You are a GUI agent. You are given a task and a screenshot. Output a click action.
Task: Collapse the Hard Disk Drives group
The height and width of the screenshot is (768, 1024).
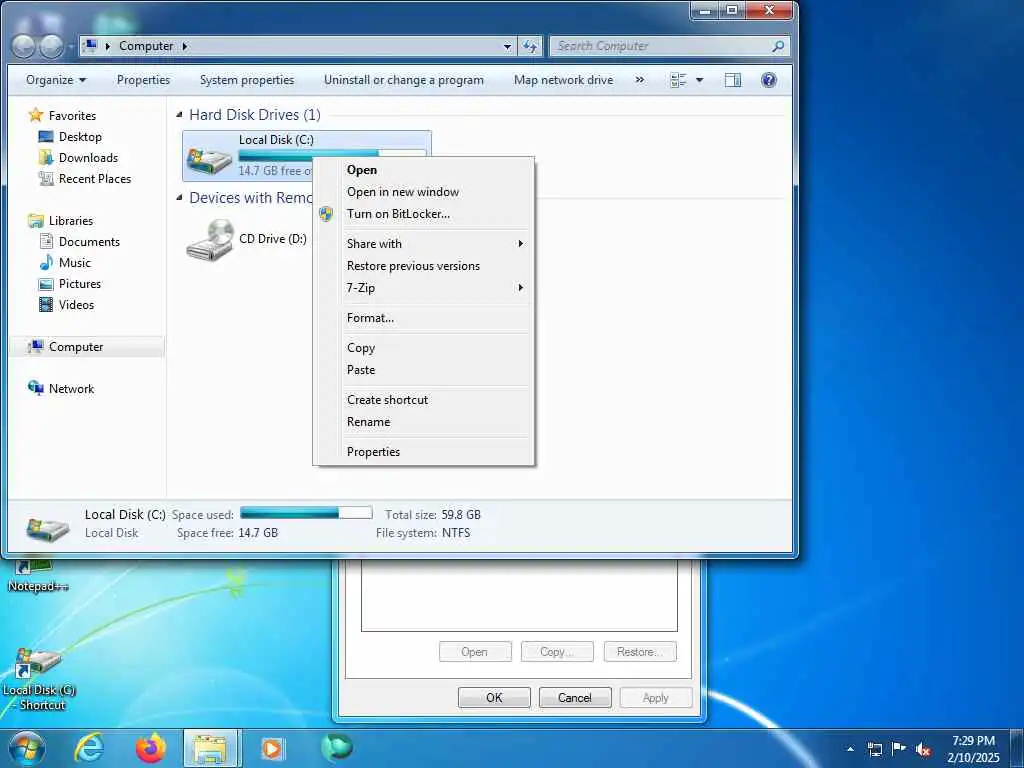pyautogui.click(x=179, y=115)
